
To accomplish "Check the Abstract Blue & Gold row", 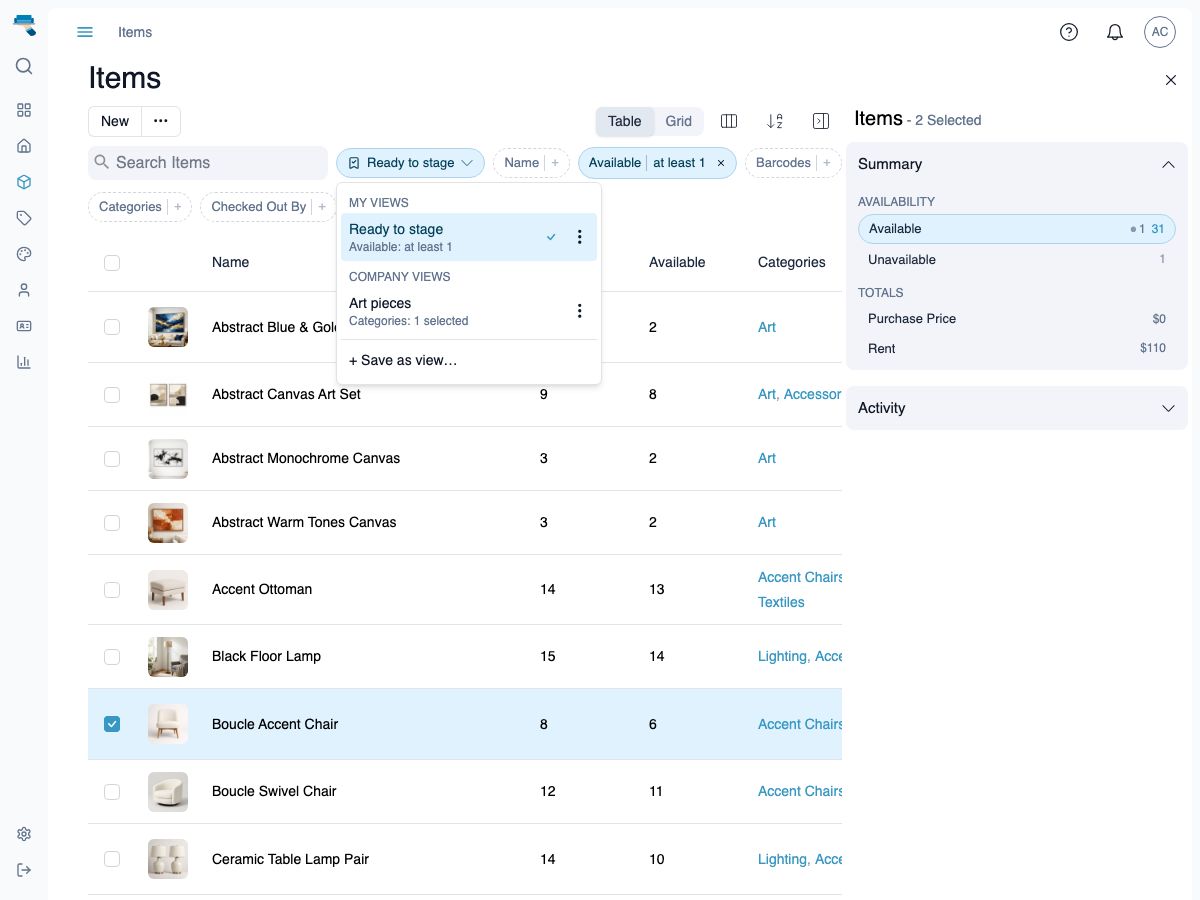I will pos(112,327).
